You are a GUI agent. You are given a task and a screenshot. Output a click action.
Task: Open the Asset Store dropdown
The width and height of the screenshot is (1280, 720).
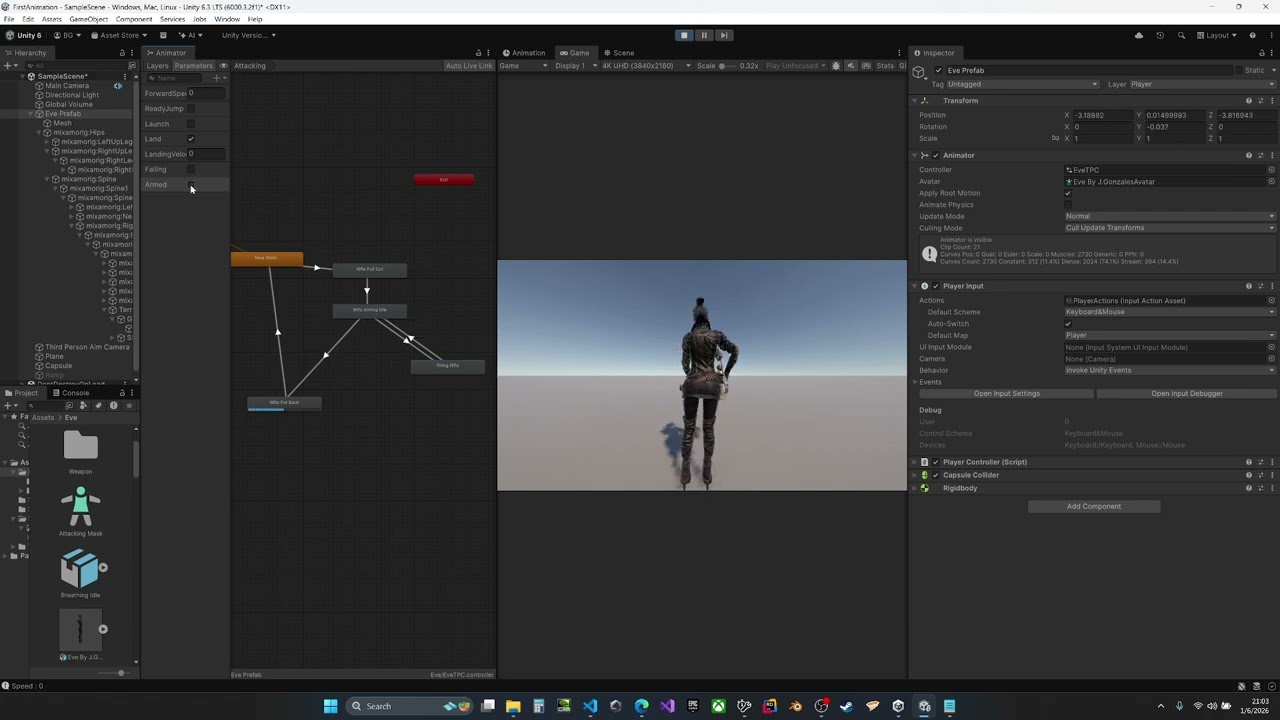pos(119,35)
